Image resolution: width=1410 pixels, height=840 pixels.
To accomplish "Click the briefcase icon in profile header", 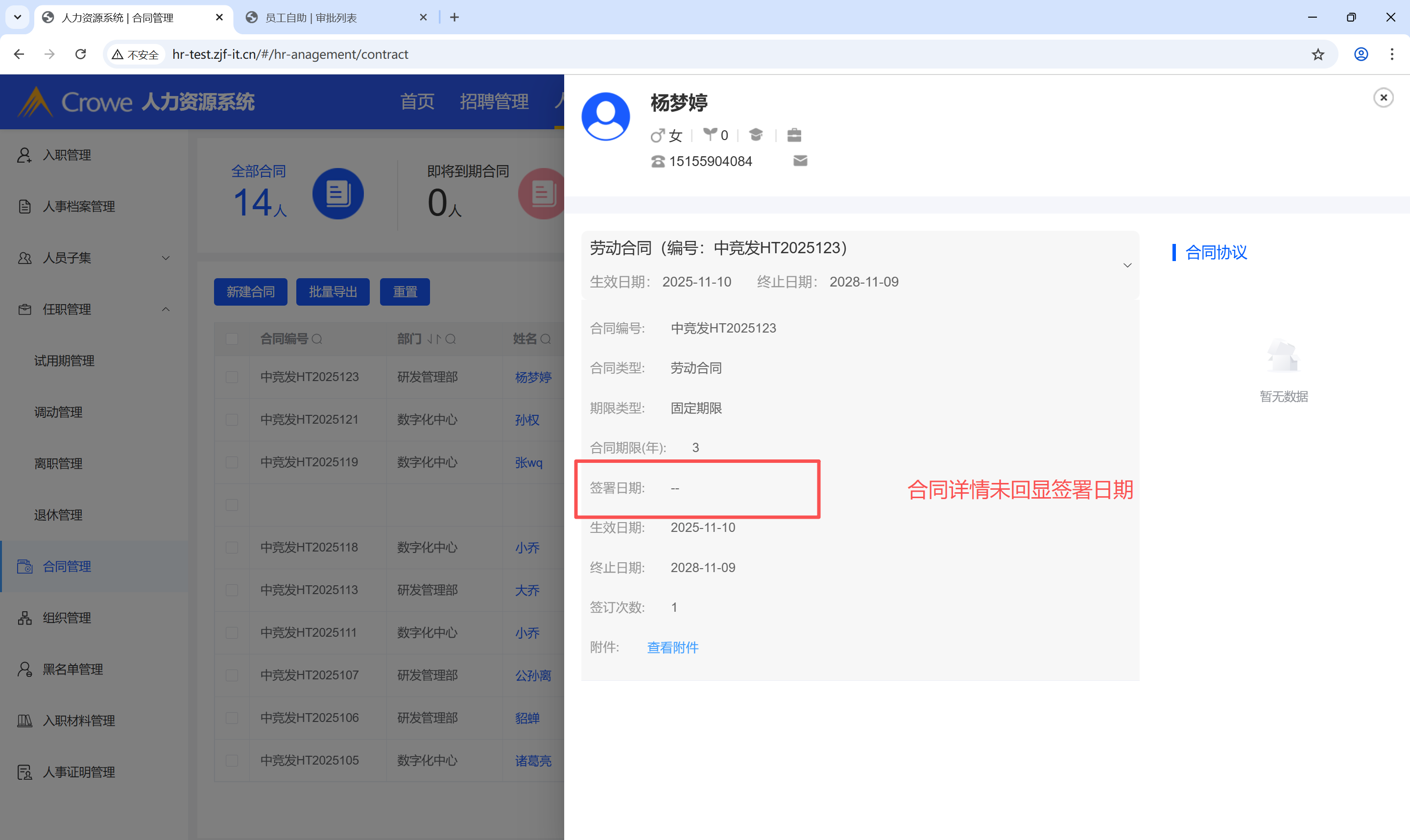I will coord(794,135).
